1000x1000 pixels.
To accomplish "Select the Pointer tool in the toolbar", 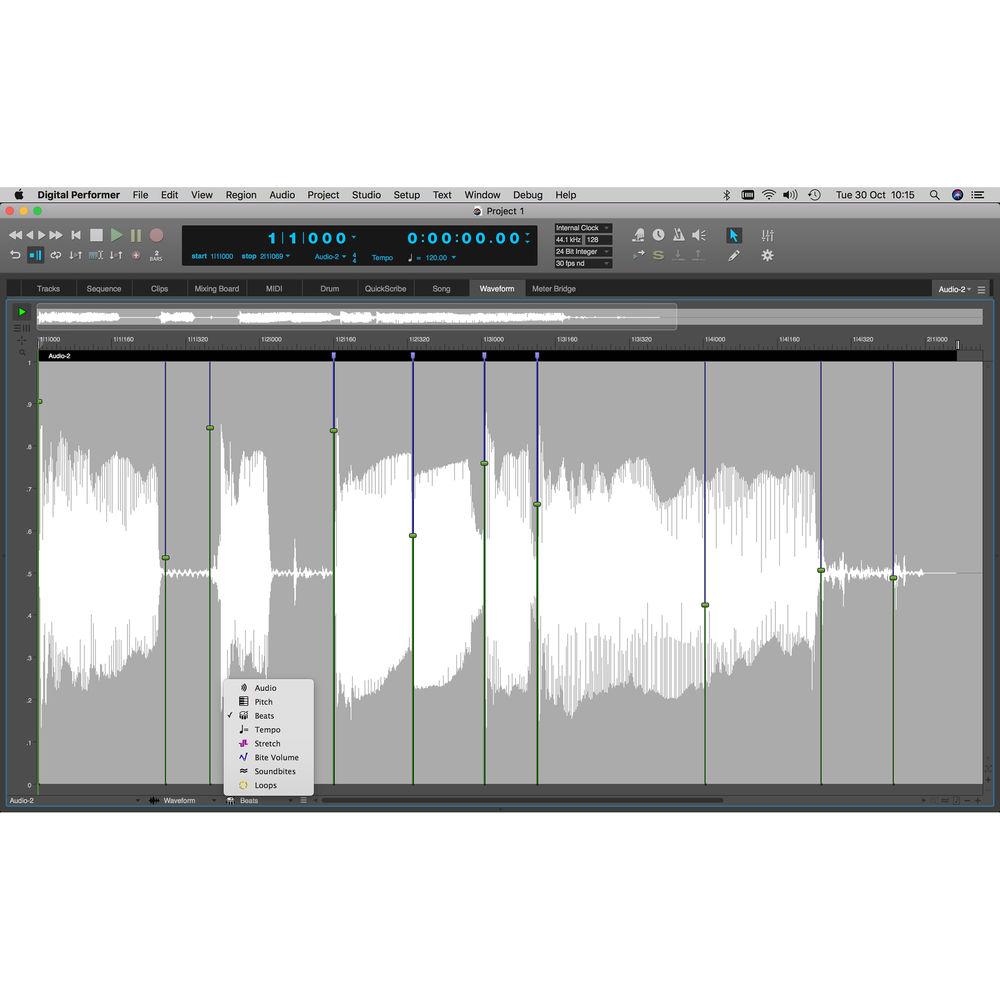I will (x=733, y=236).
